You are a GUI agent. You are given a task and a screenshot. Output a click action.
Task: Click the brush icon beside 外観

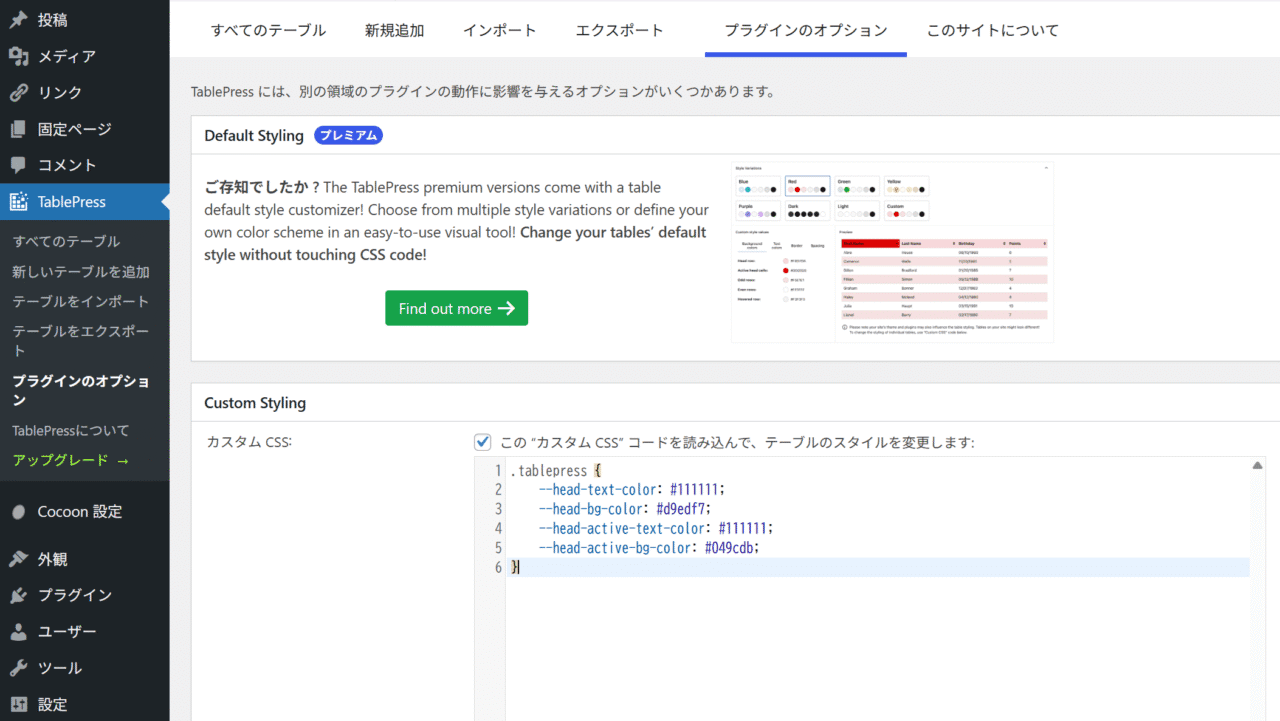click(x=18, y=559)
